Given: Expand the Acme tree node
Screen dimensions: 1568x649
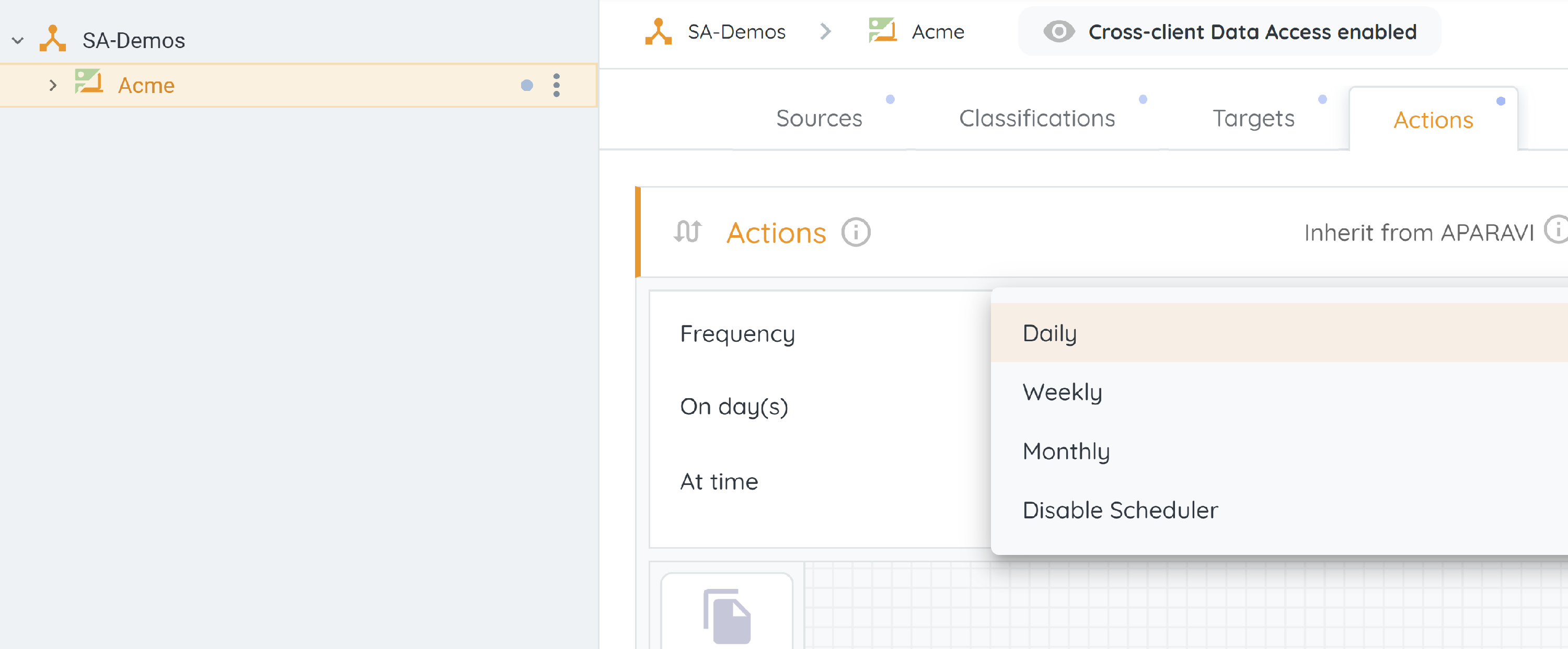Looking at the screenshot, I should point(53,85).
